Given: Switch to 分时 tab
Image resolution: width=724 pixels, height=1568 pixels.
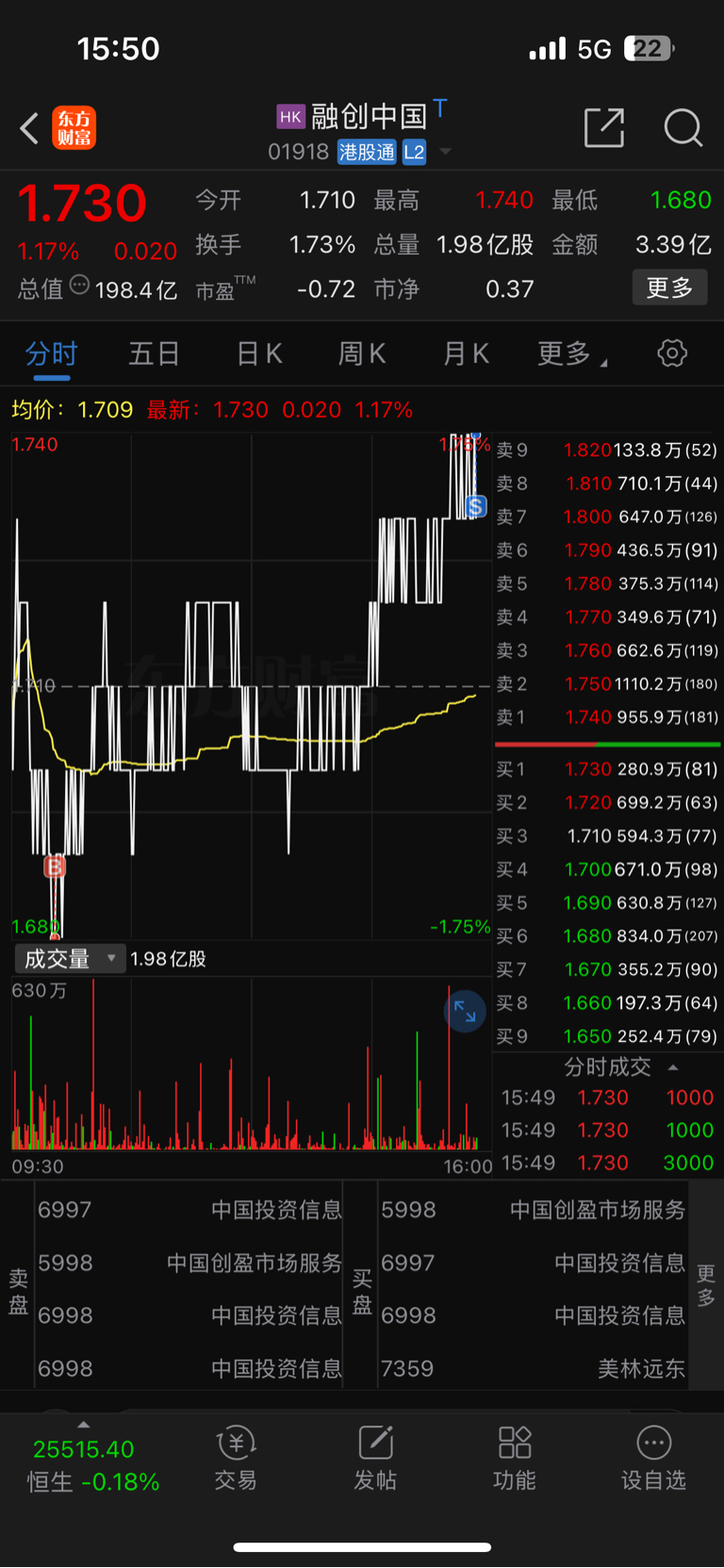Looking at the screenshot, I should coord(51,354).
